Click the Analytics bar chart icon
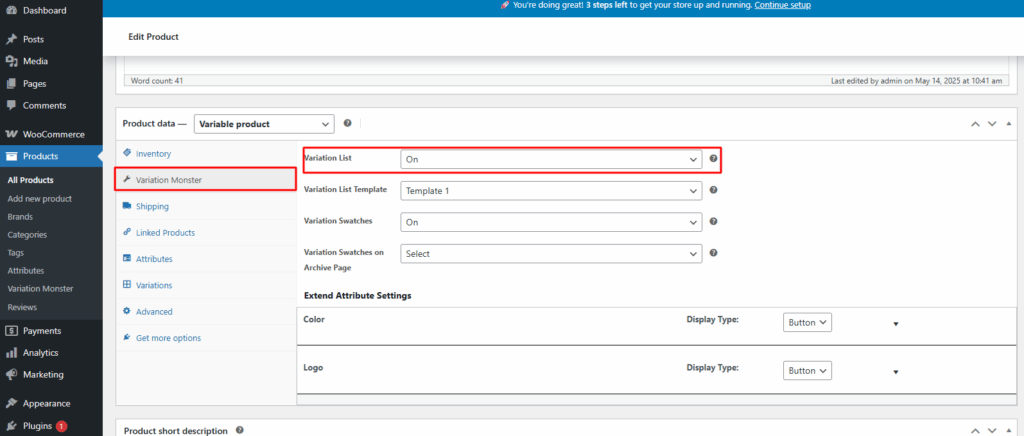The image size is (1024, 436). [11, 352]
